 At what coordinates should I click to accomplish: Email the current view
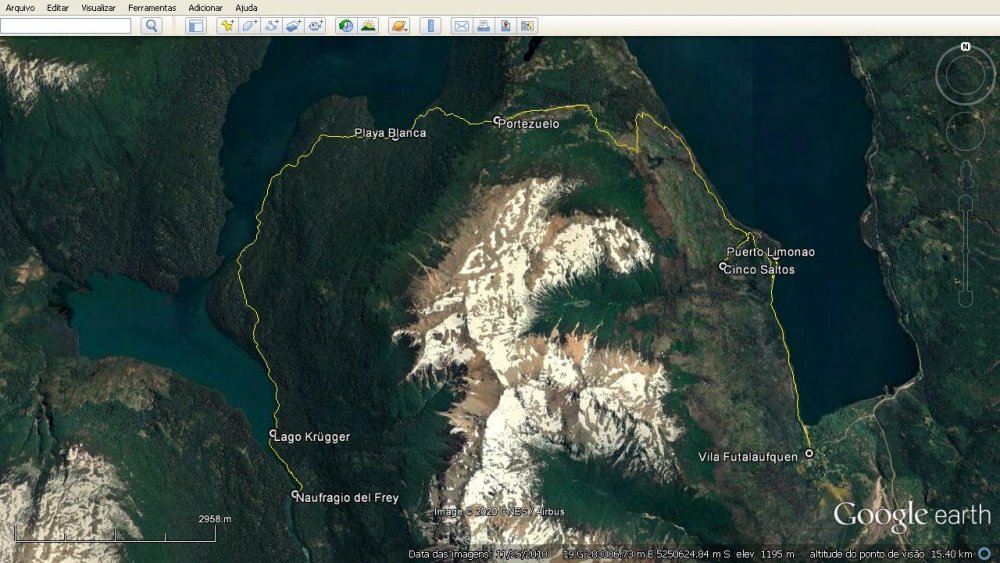click(461, 26)
